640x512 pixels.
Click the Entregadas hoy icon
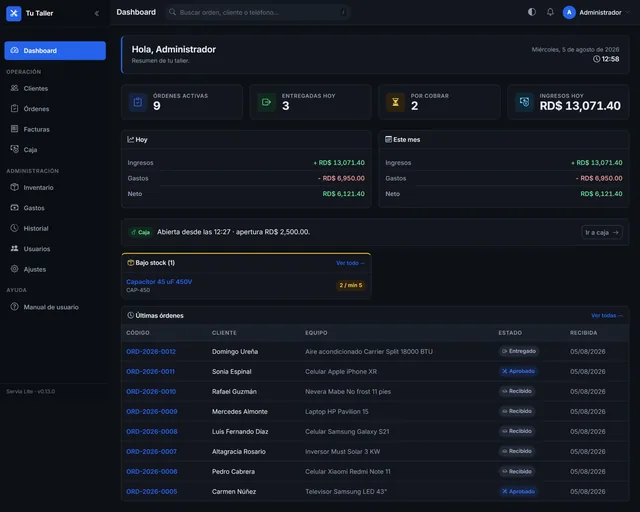(x=267, y=102)
